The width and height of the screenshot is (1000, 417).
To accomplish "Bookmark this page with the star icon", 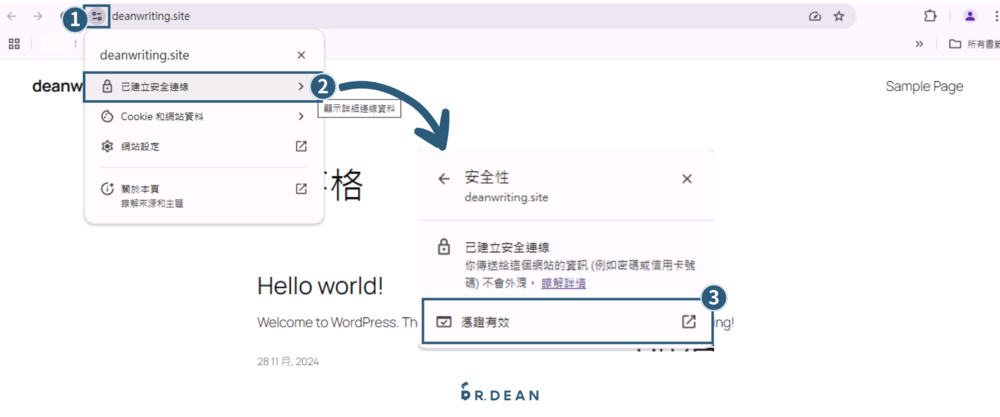I will pos(839,17).
